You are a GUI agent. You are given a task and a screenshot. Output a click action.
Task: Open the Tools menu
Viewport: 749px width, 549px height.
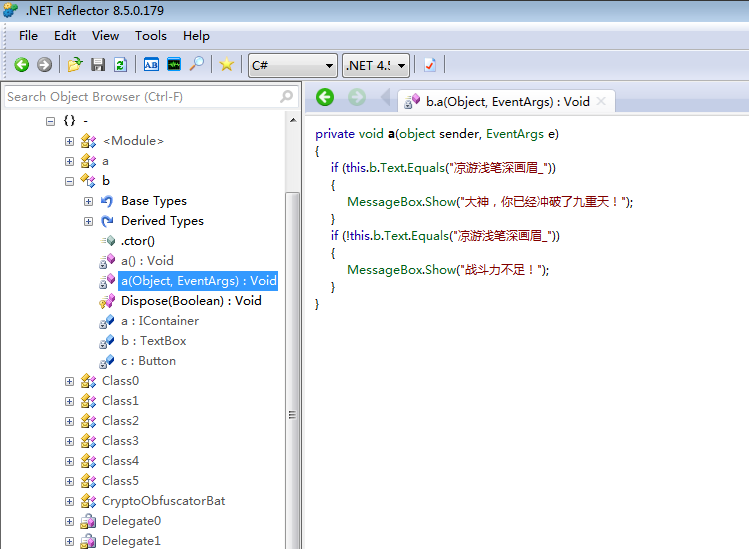tap(151, 36)
